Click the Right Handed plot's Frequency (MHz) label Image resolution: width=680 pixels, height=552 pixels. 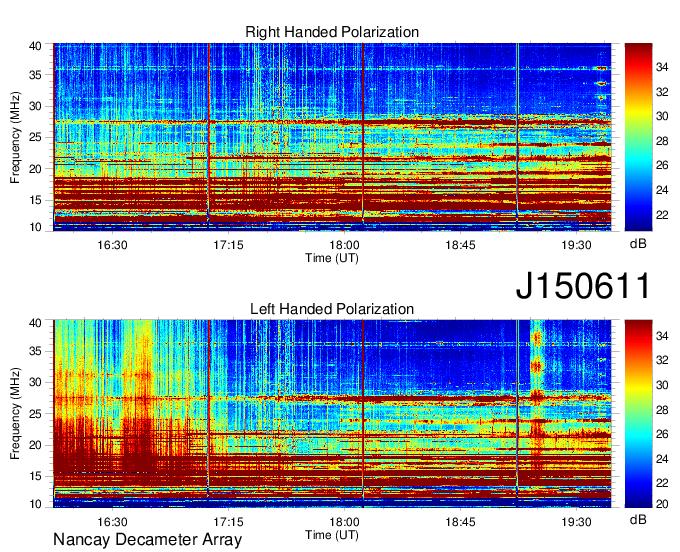click(x=15, y=137)
